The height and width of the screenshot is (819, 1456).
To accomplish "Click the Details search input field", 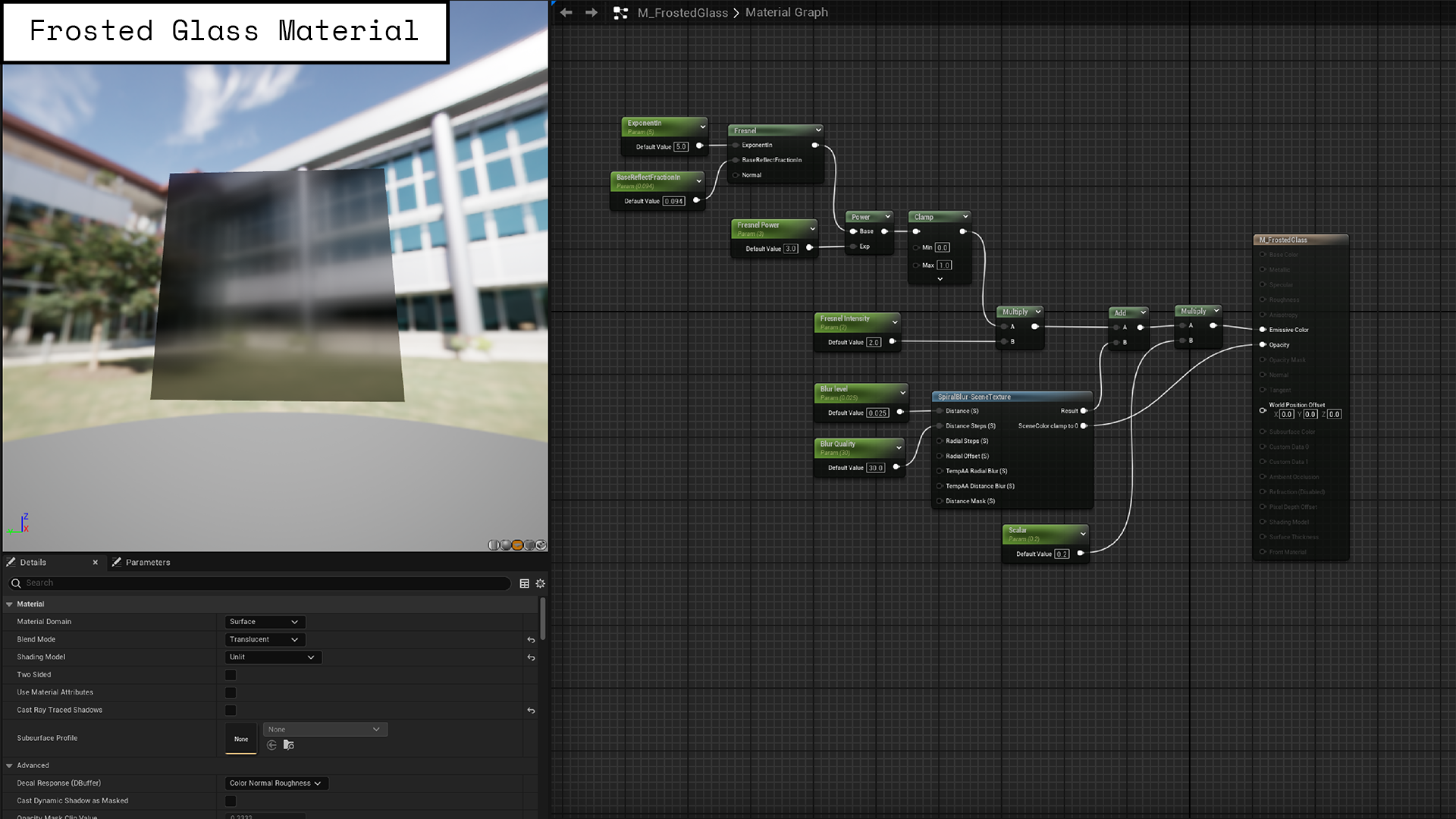I will (x=258, y=583).
